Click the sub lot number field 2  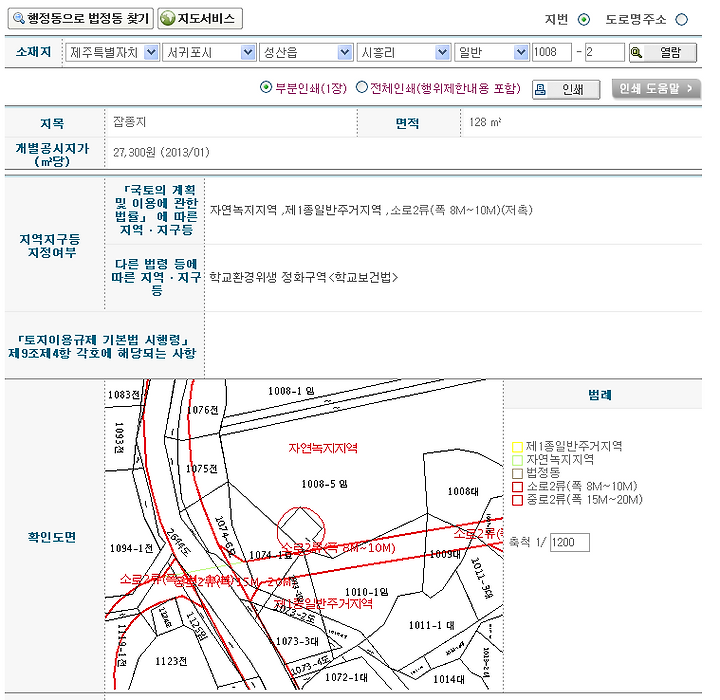click(604, 52)
